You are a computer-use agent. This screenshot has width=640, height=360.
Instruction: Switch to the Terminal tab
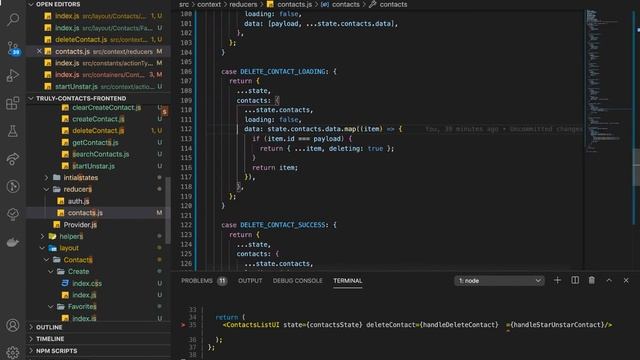347,281
